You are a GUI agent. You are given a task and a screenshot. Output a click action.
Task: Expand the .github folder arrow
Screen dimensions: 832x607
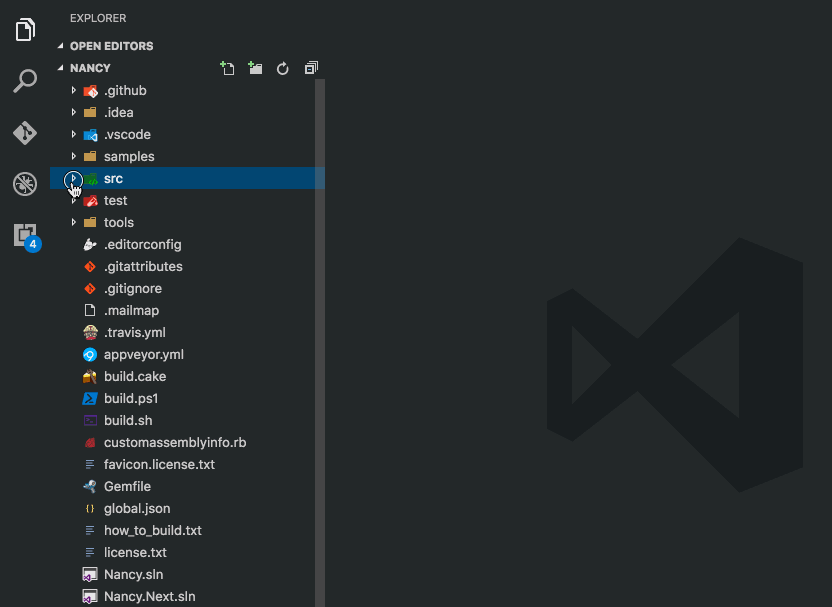click(x=74, y=91)
